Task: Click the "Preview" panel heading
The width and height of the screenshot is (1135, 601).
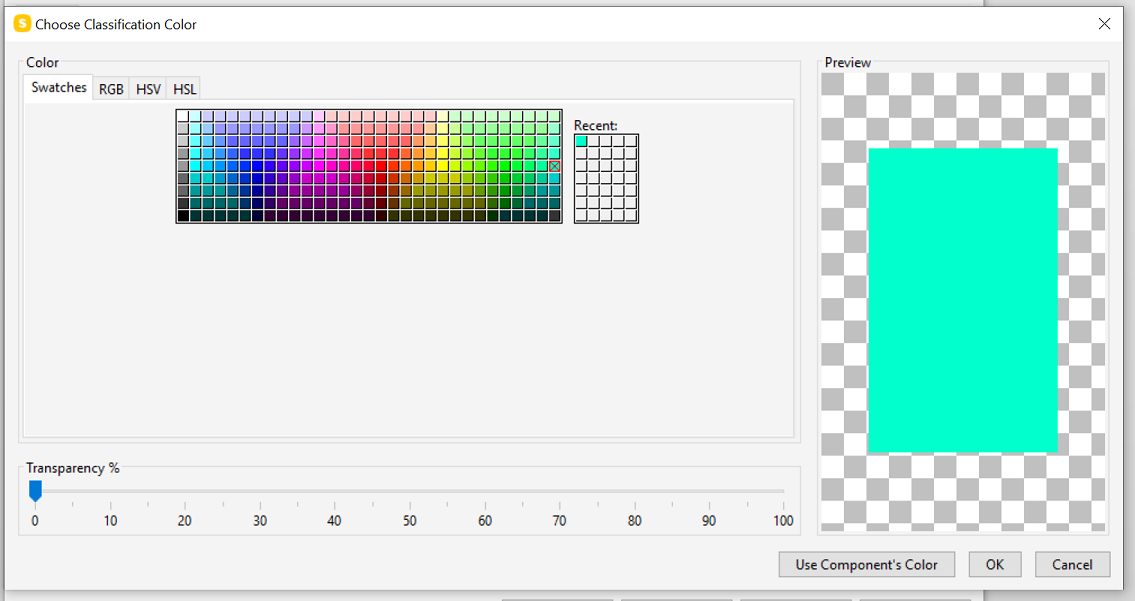Action: [x=848, y=62]
